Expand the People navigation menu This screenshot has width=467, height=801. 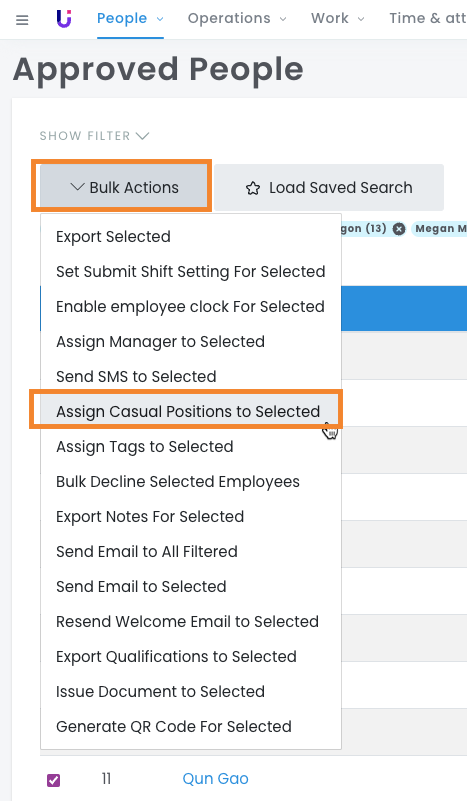[x=130, y=18]
